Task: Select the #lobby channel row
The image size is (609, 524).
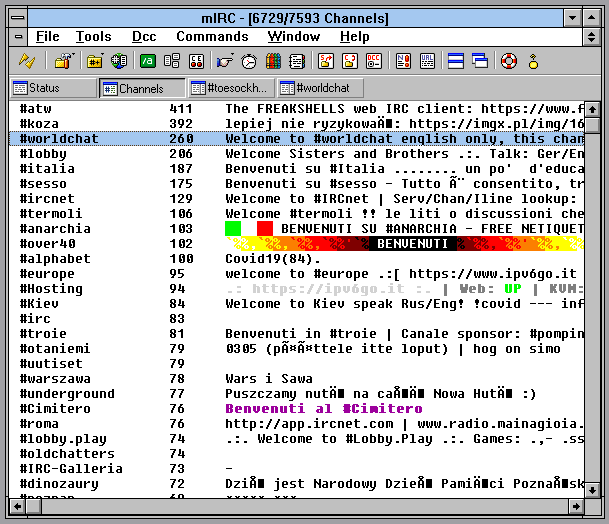Action: pos(297,154)
